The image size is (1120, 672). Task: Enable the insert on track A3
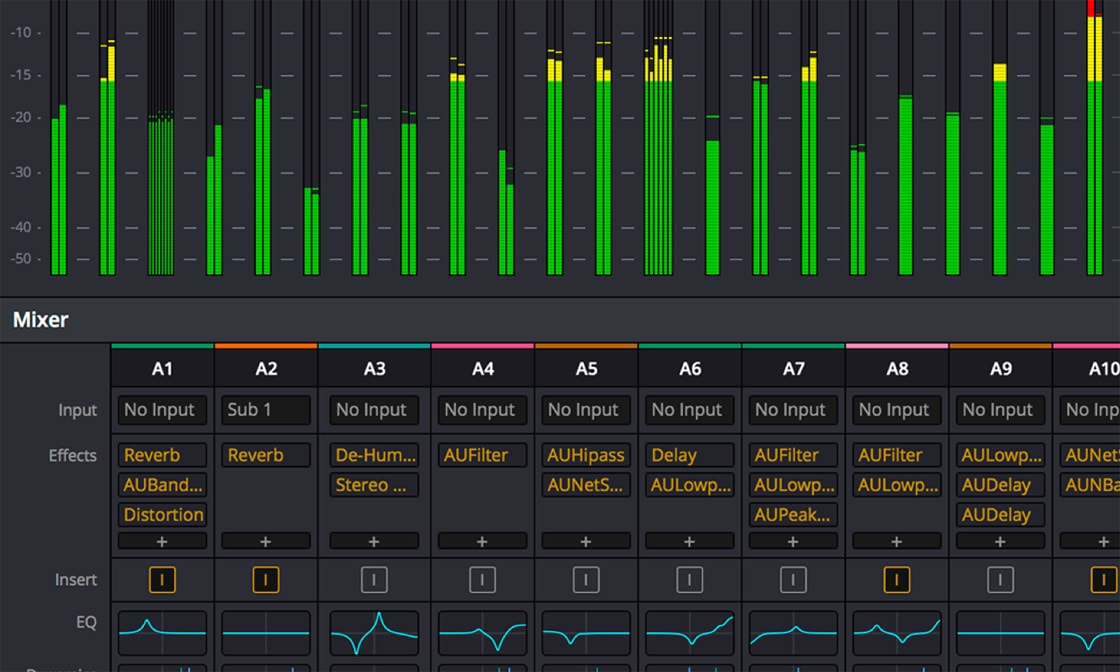click(374, 580)
